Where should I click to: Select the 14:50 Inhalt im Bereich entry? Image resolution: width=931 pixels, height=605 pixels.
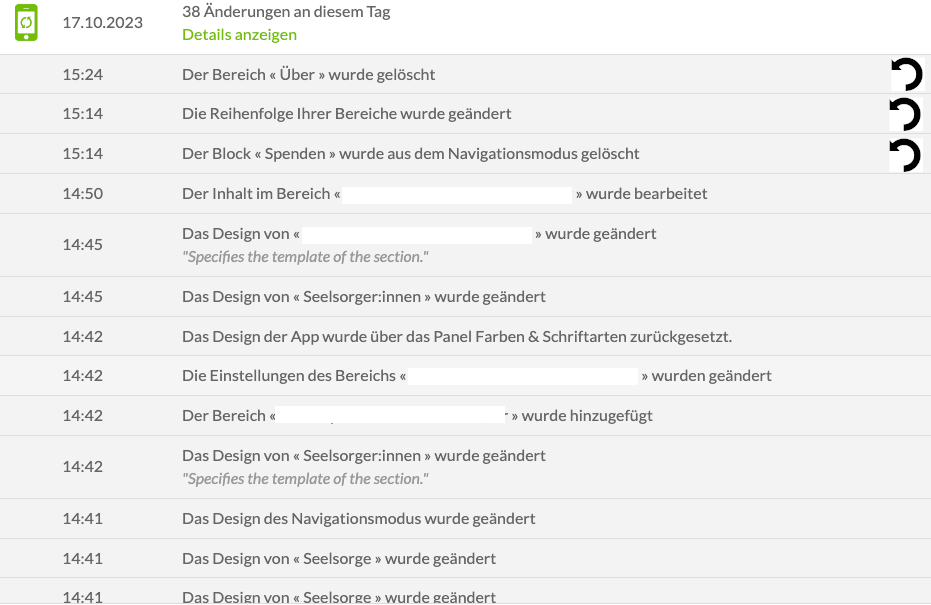(x=466, y=194)
